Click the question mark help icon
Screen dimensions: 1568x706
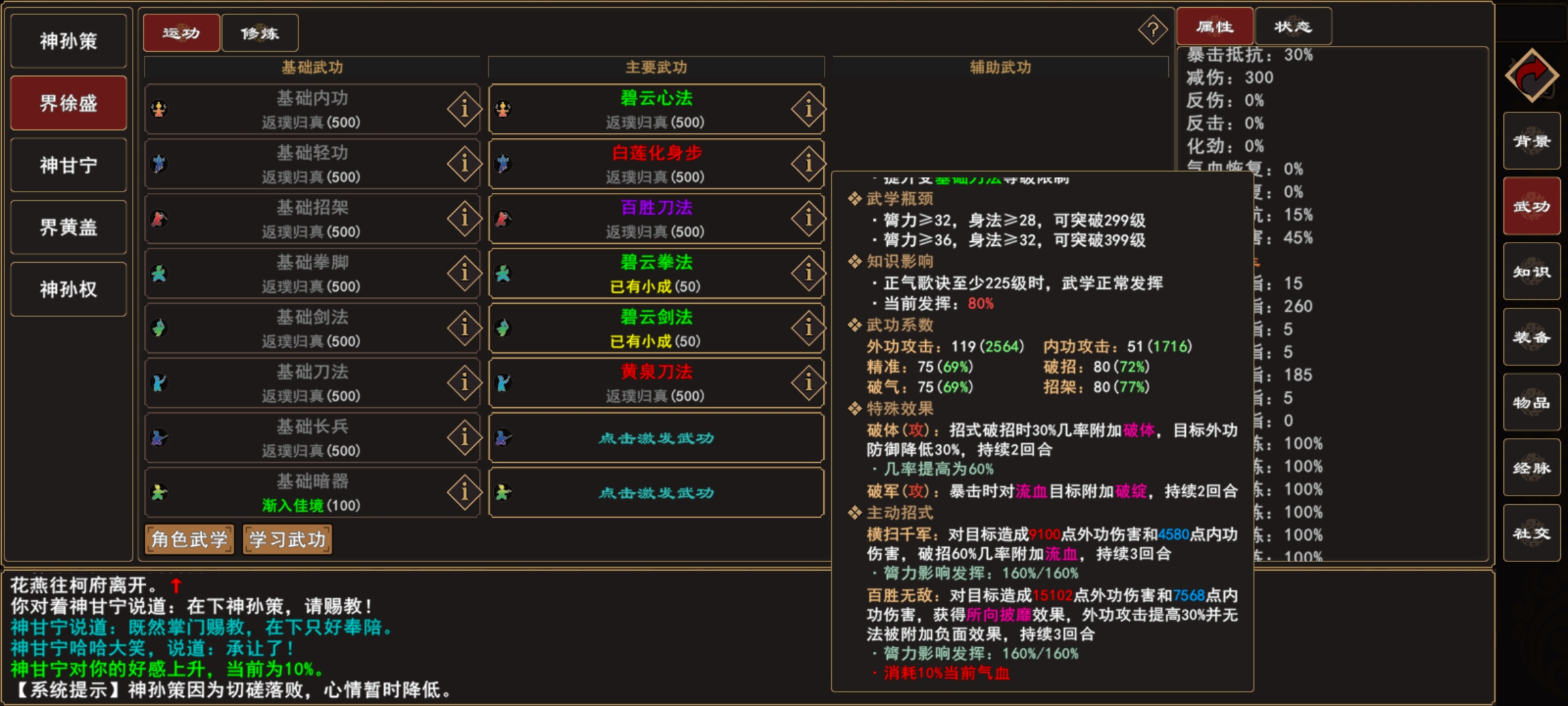pos(1153,30)
